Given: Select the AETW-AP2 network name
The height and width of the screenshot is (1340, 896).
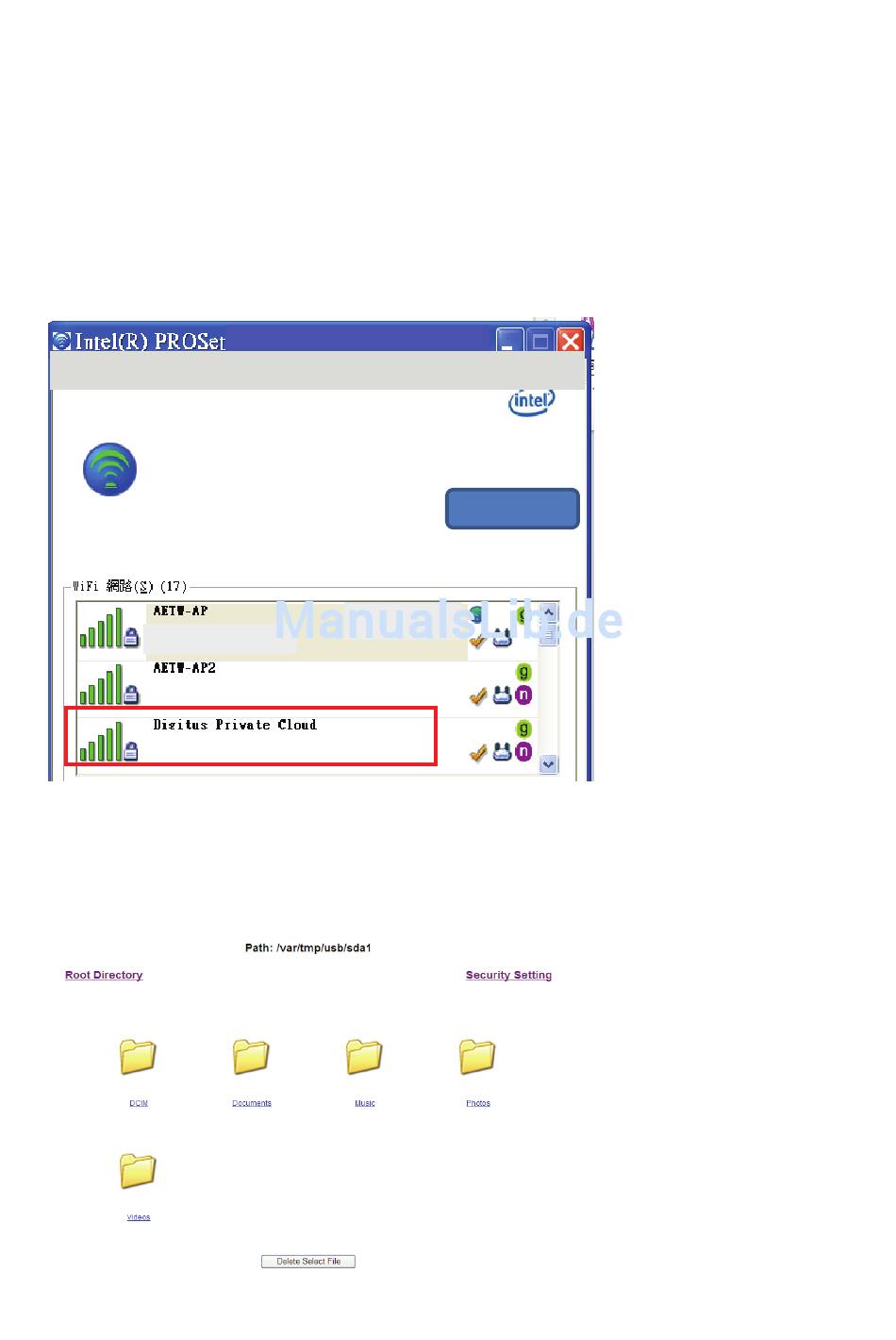Looking at the screenshot, I should (185, 667).
